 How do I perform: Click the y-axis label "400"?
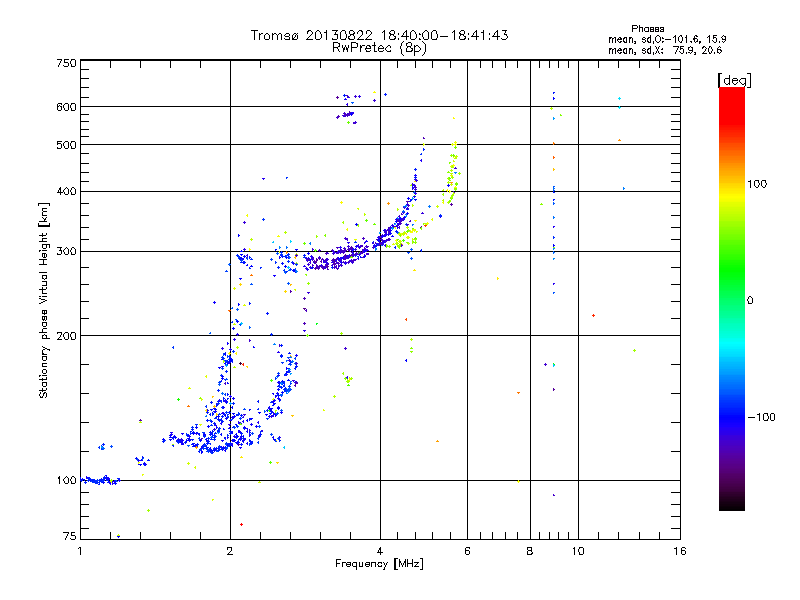[x=66, y=192]
